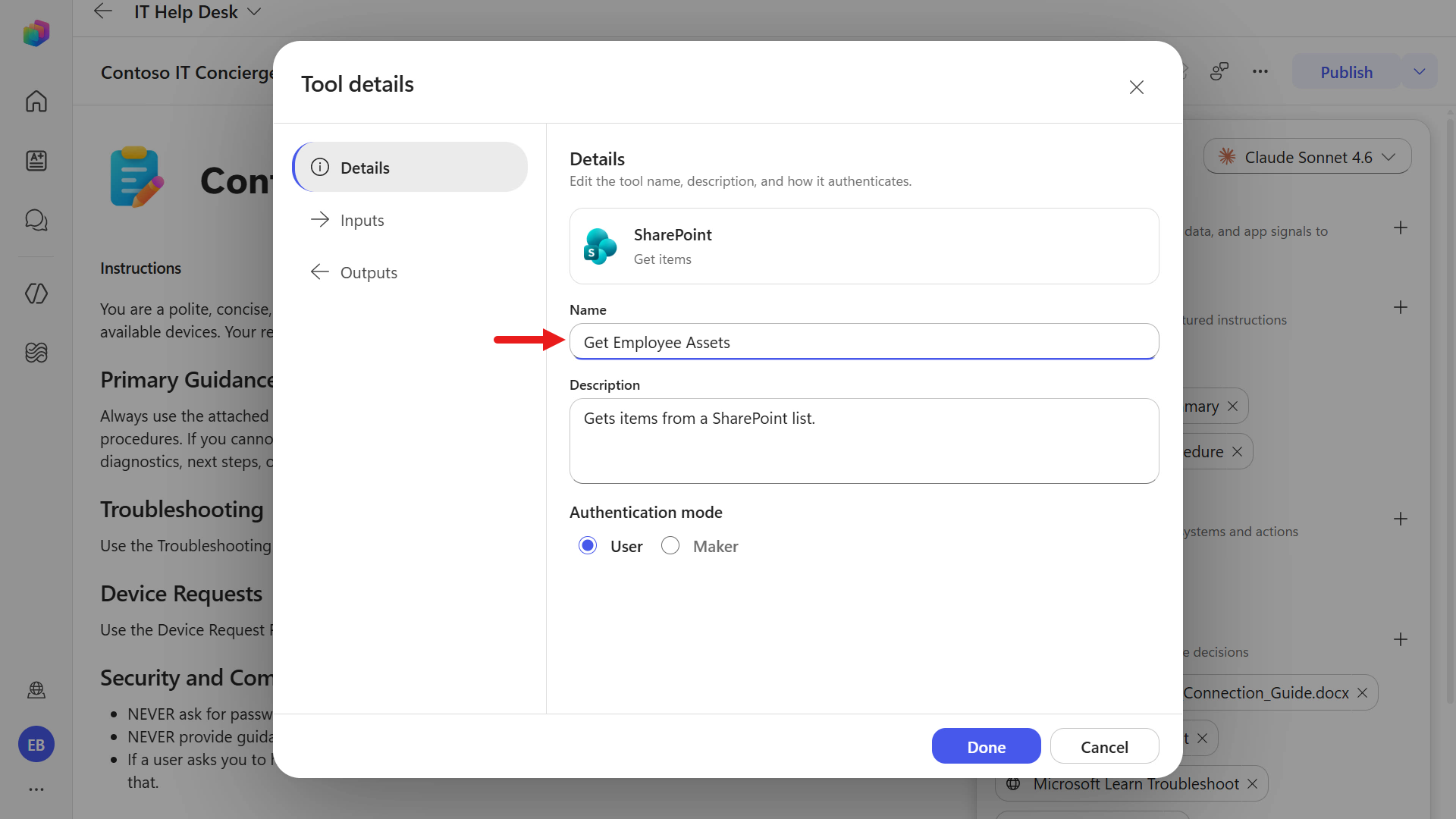The image size is (1456, 819).
Task: Click the Microsoft Learn Troubleshoot globe icon
Action: (x=1013, y=784)
